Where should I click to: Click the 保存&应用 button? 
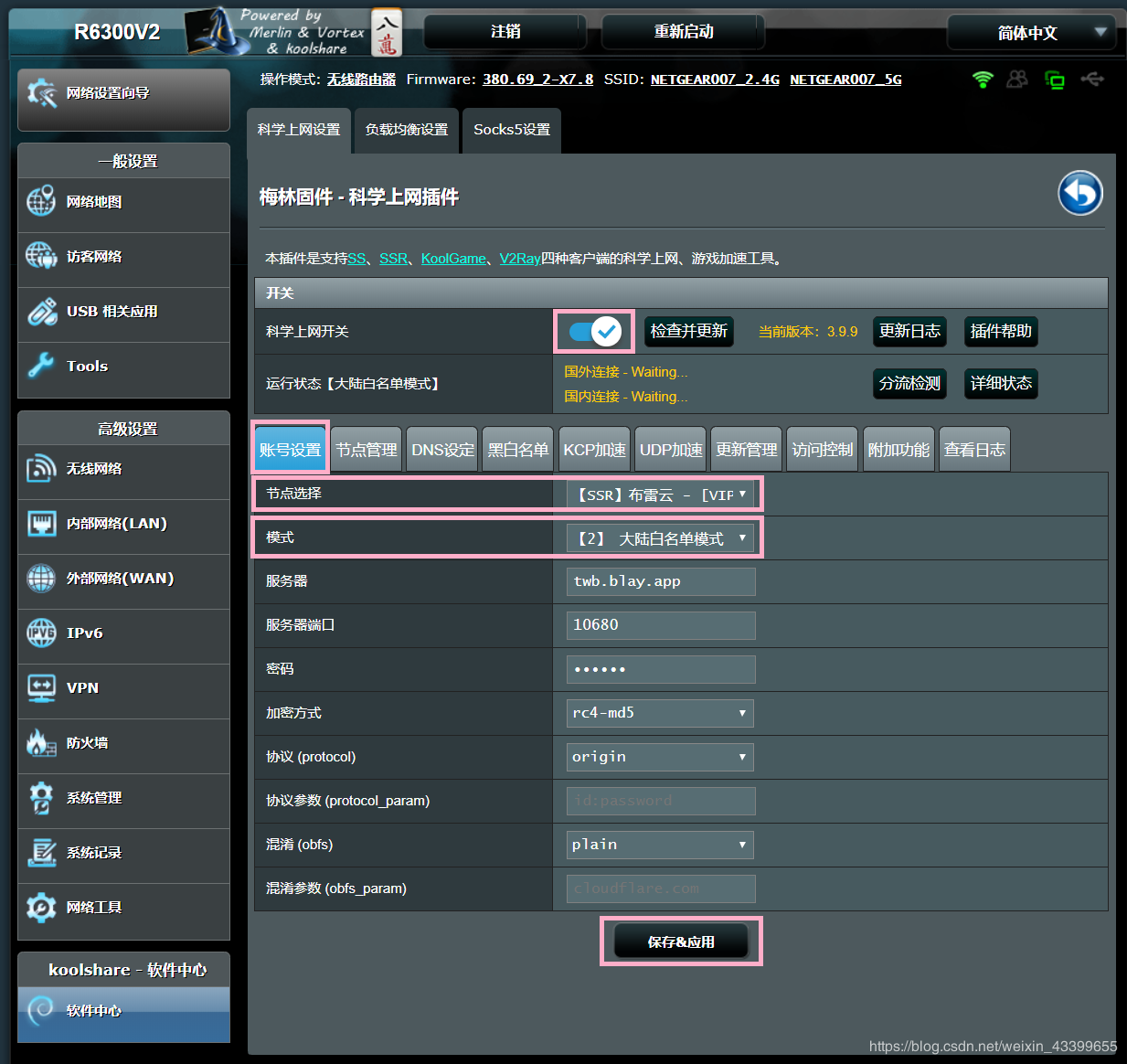(x=681, y=942)
